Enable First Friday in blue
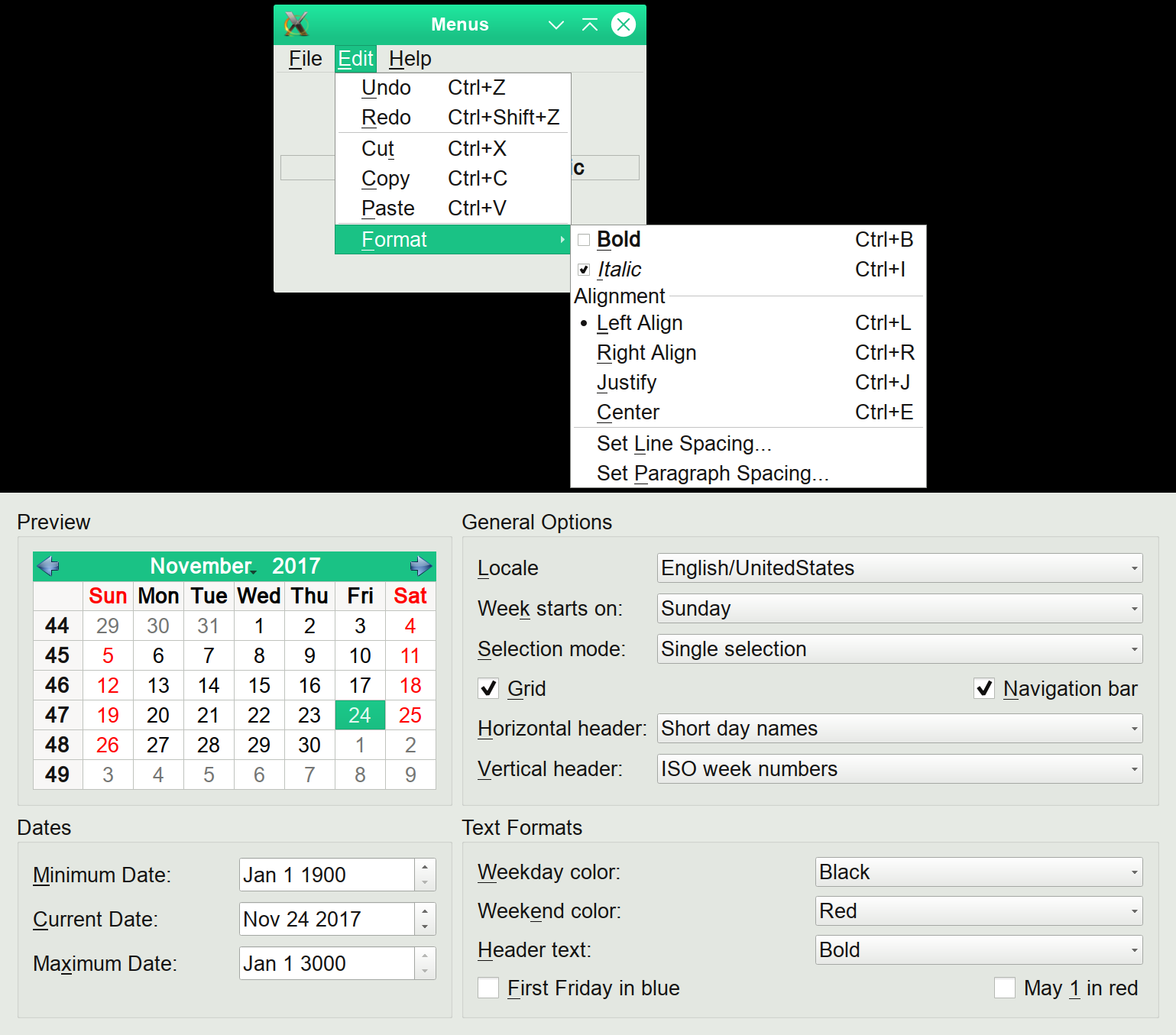This screenshot has height=1035, width=1176. (488, 988)
